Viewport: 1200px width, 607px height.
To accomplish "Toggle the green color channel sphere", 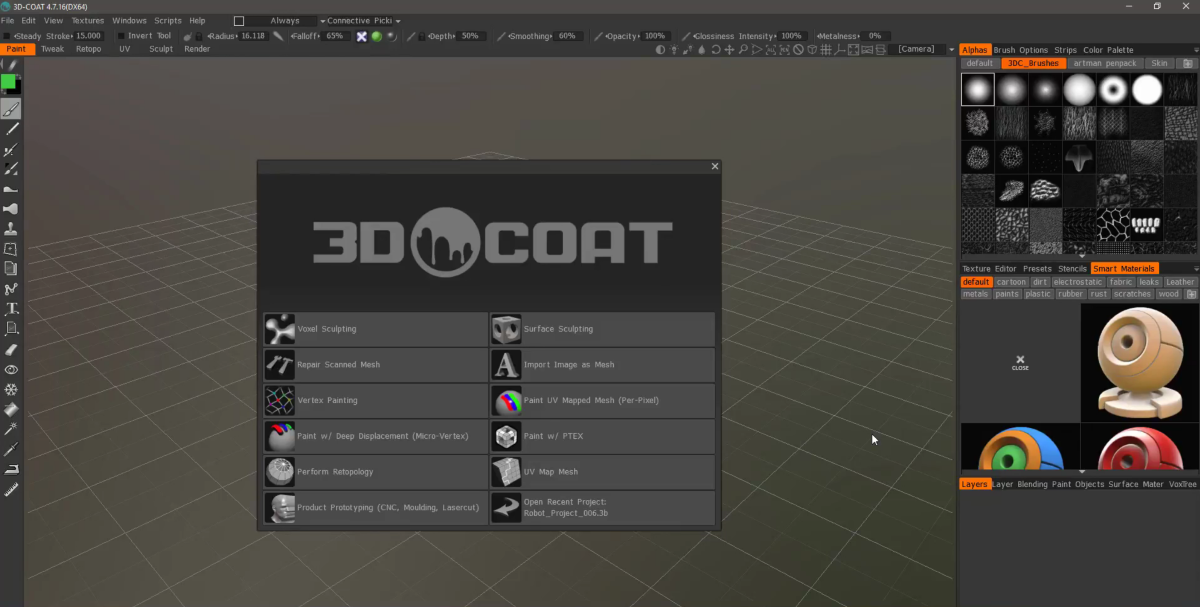I will 376,36.
